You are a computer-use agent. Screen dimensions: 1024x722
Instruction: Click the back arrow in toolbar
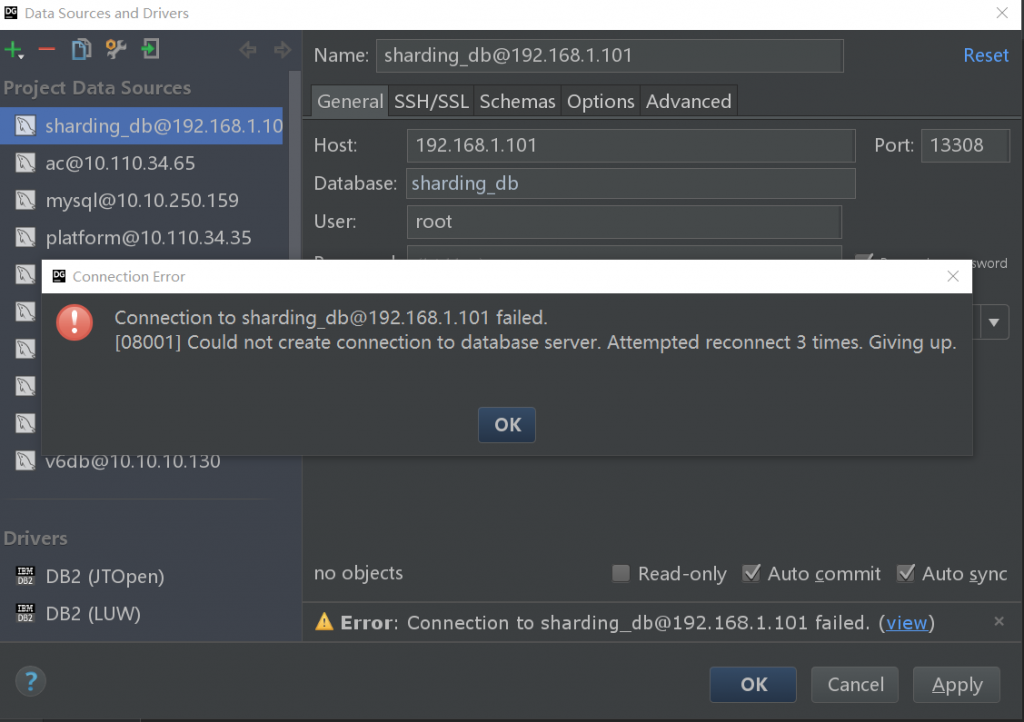point(248,50)
